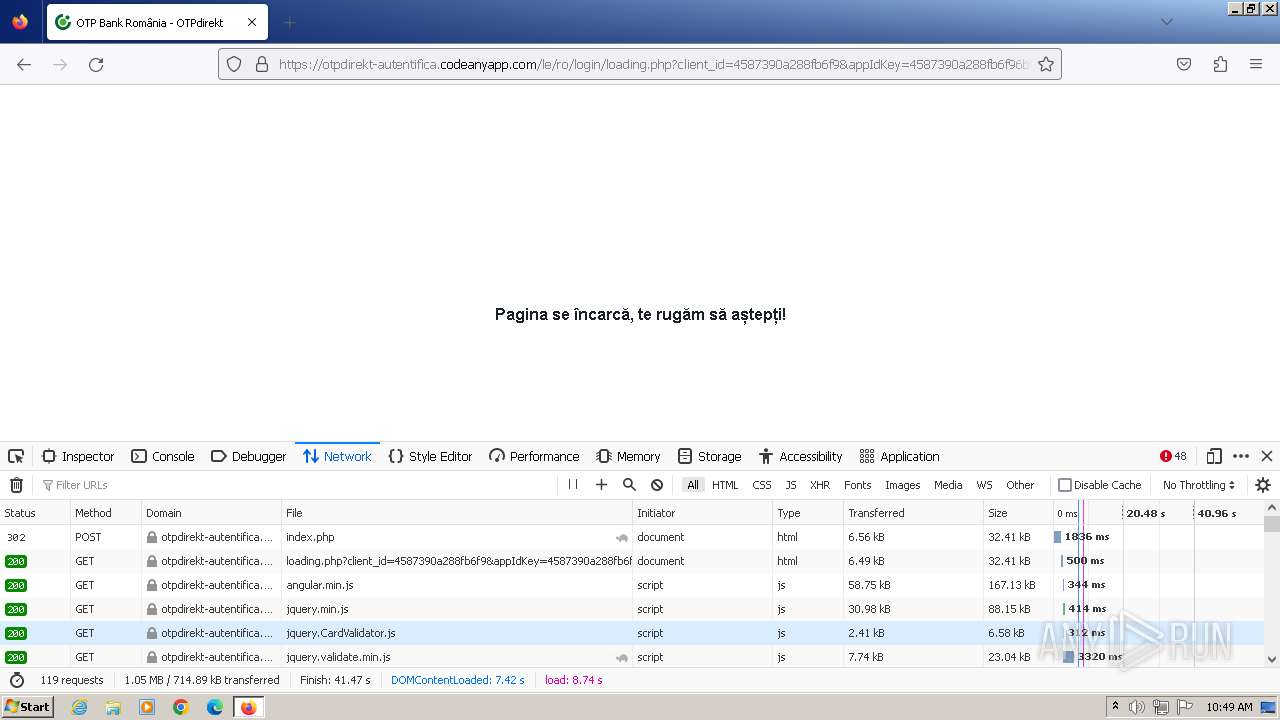Filter requests by HTML
Screen dimensions: 1280x720
725,485
